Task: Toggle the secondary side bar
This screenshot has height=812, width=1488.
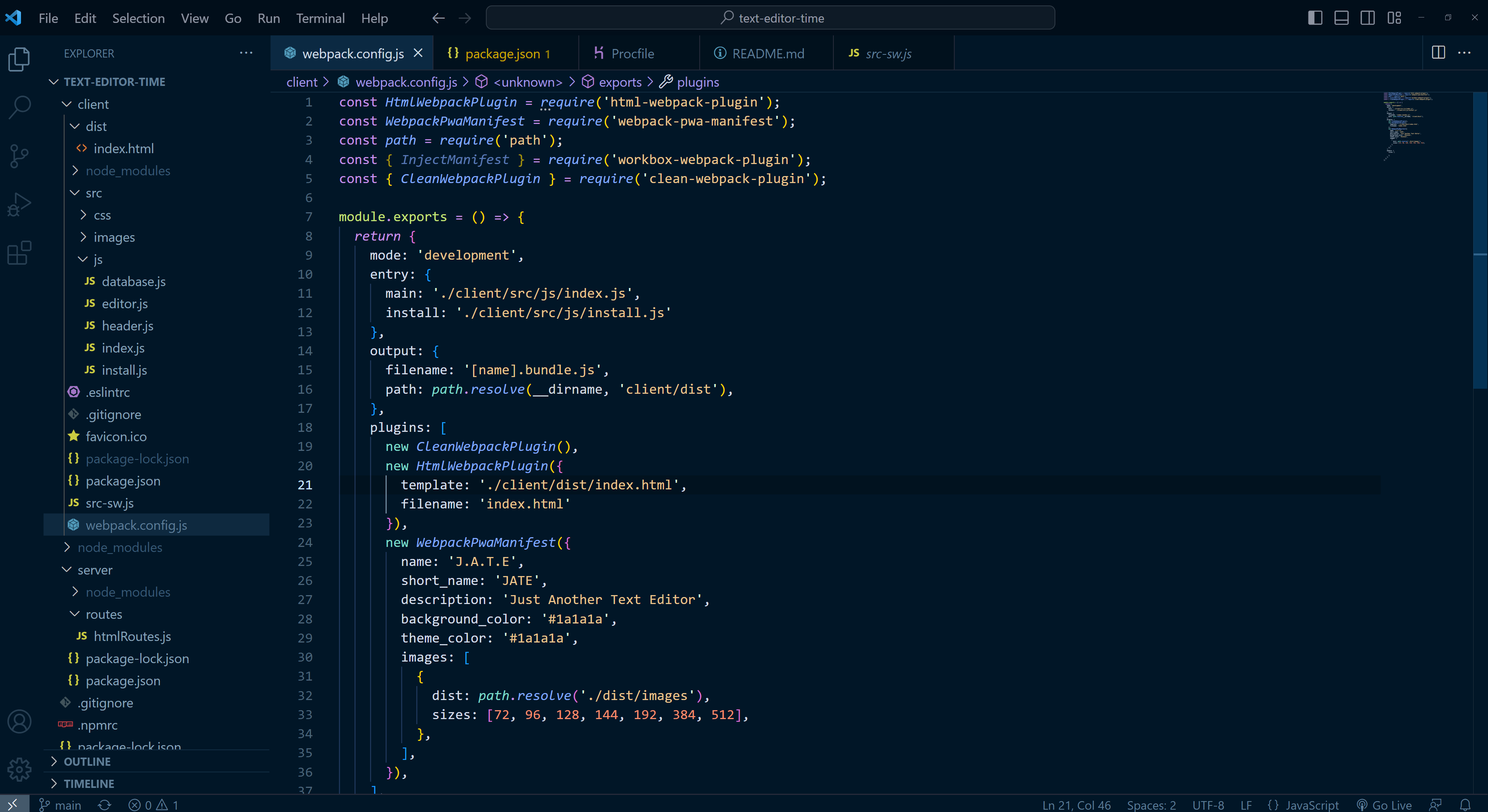Action: pyautogui.click(x=1367, y=18)
